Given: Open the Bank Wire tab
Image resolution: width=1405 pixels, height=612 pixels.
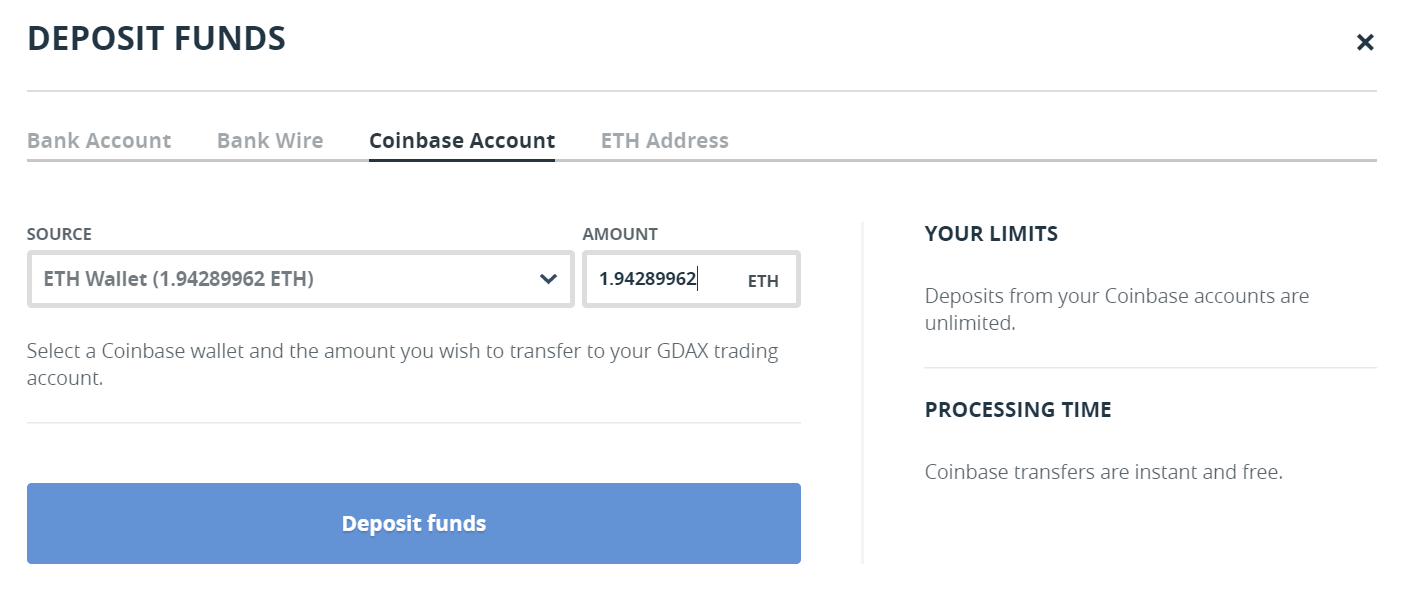Looking at the screenshot, I should (270, 141).
